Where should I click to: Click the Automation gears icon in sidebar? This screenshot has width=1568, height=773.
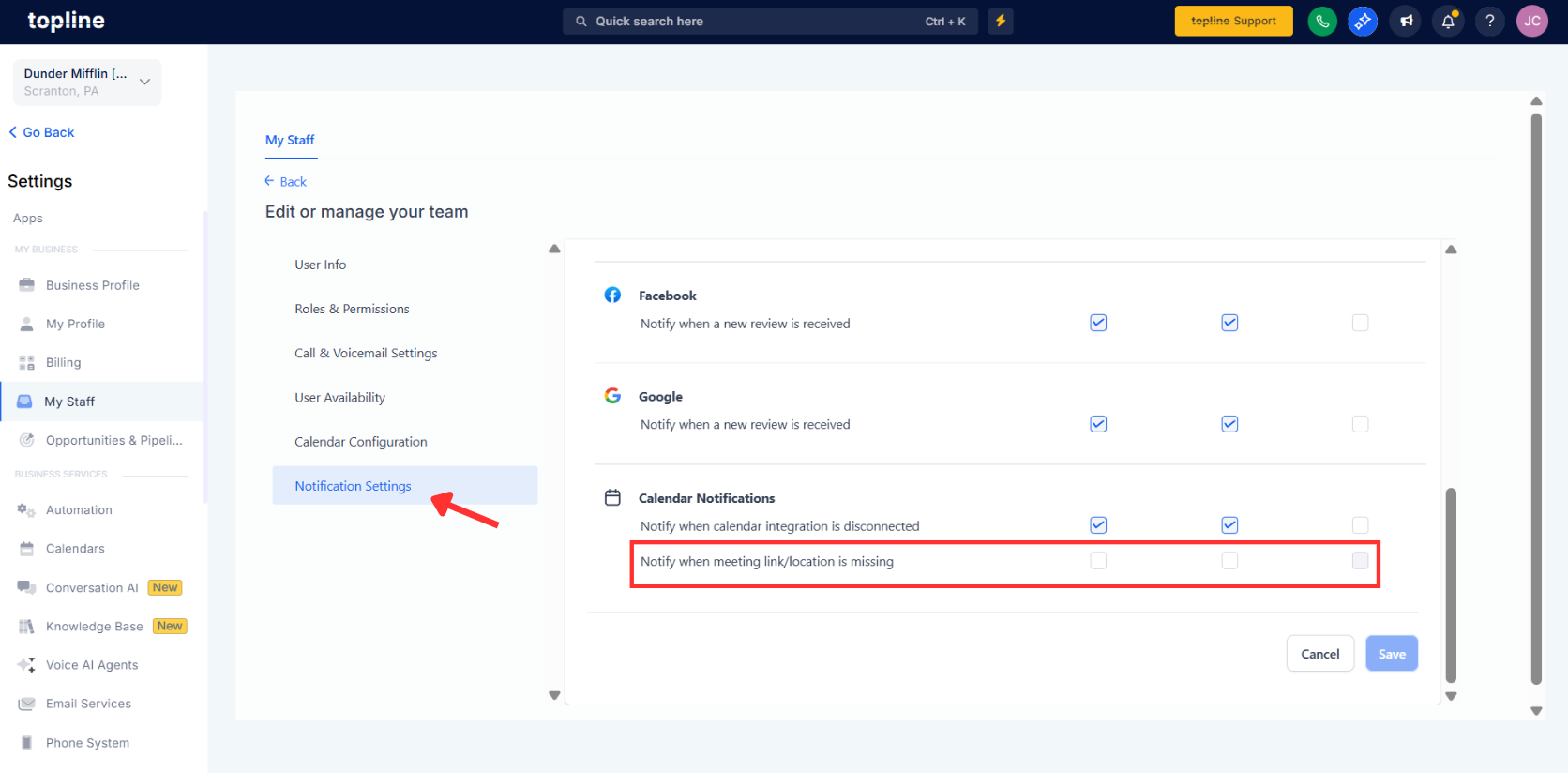26,510
